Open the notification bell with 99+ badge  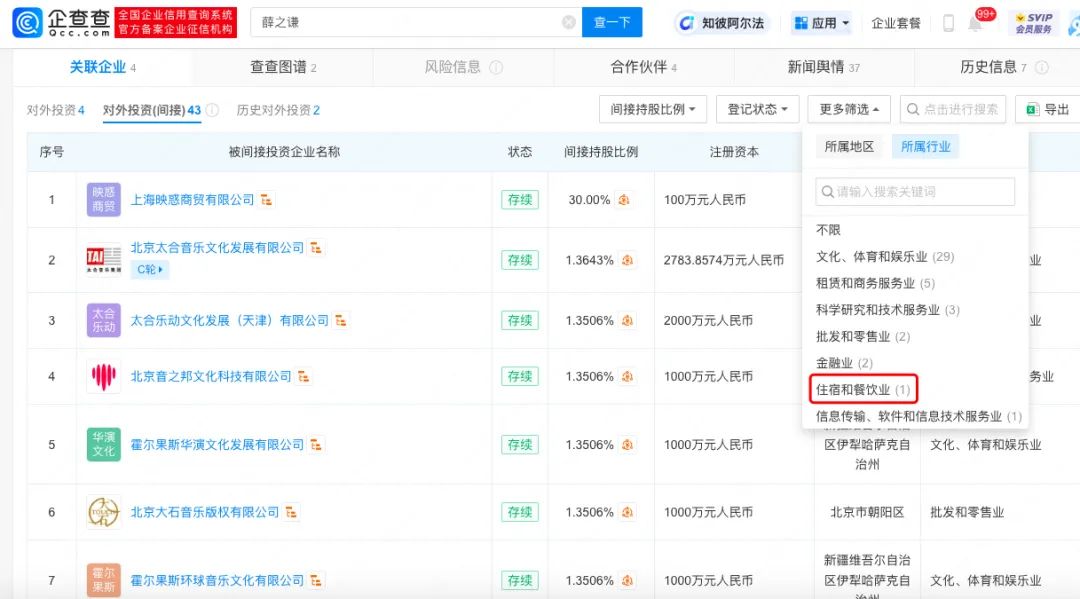pos(975,23)
